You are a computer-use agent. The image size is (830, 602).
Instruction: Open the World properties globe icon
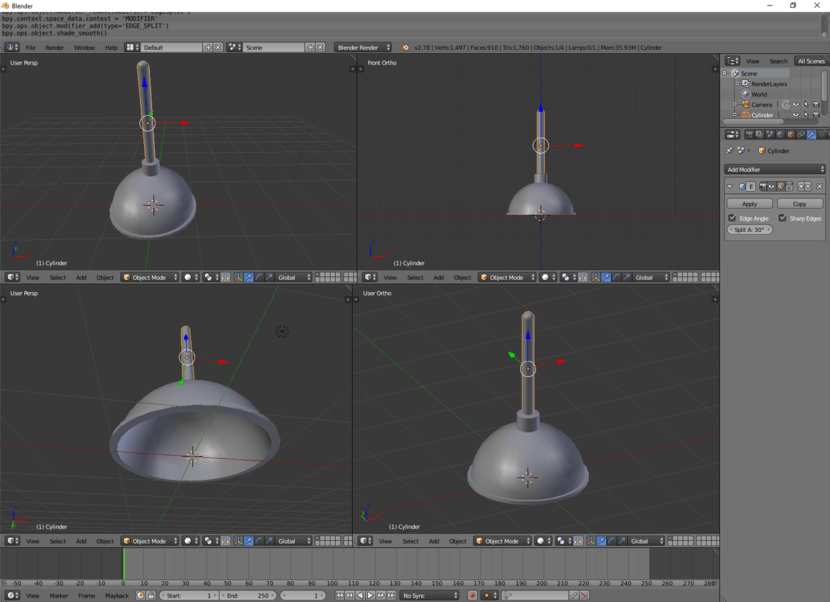pyautogui.click(x=780, y=134)
